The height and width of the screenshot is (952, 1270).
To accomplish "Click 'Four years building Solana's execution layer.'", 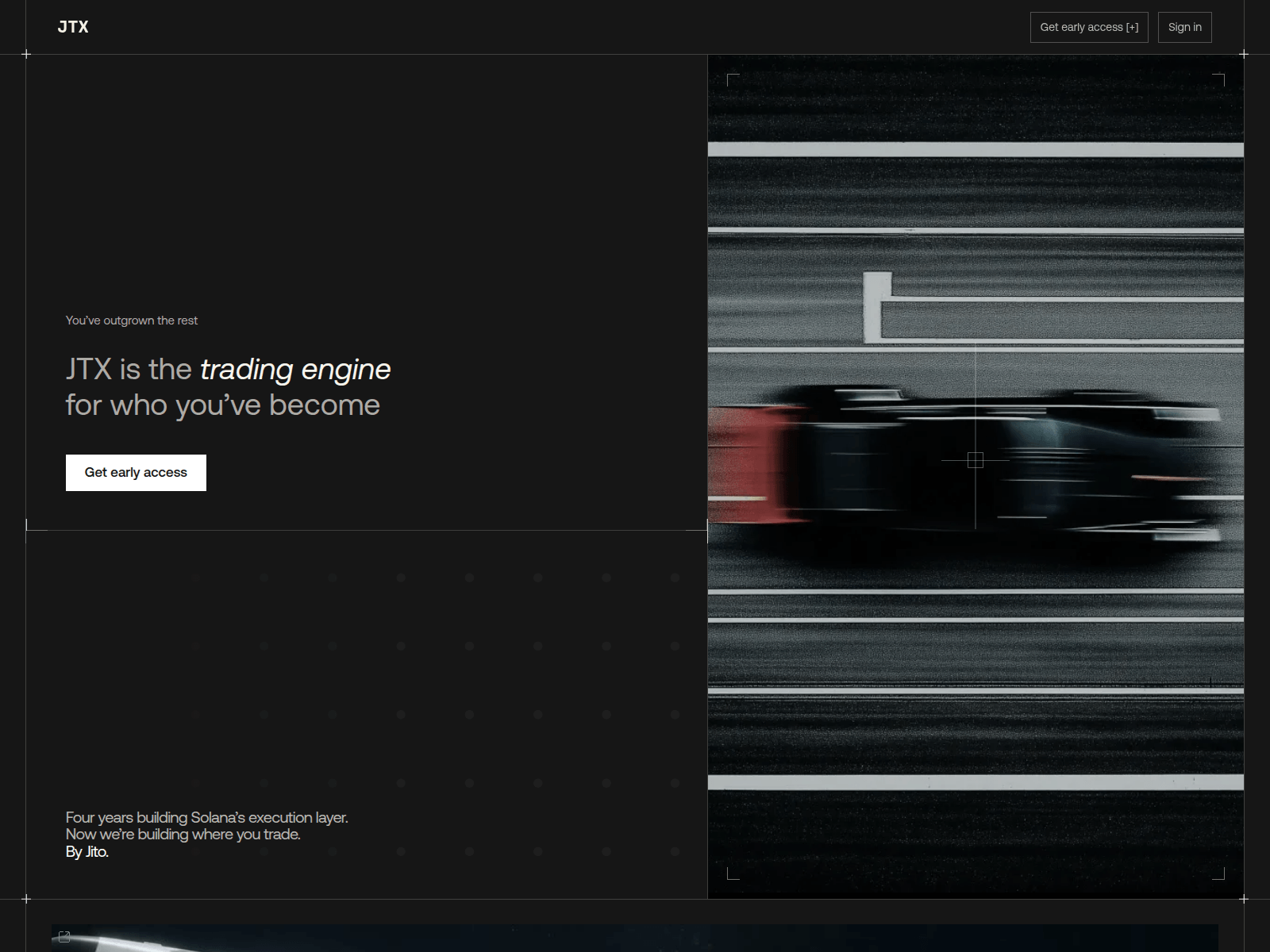I will [206, 817].
